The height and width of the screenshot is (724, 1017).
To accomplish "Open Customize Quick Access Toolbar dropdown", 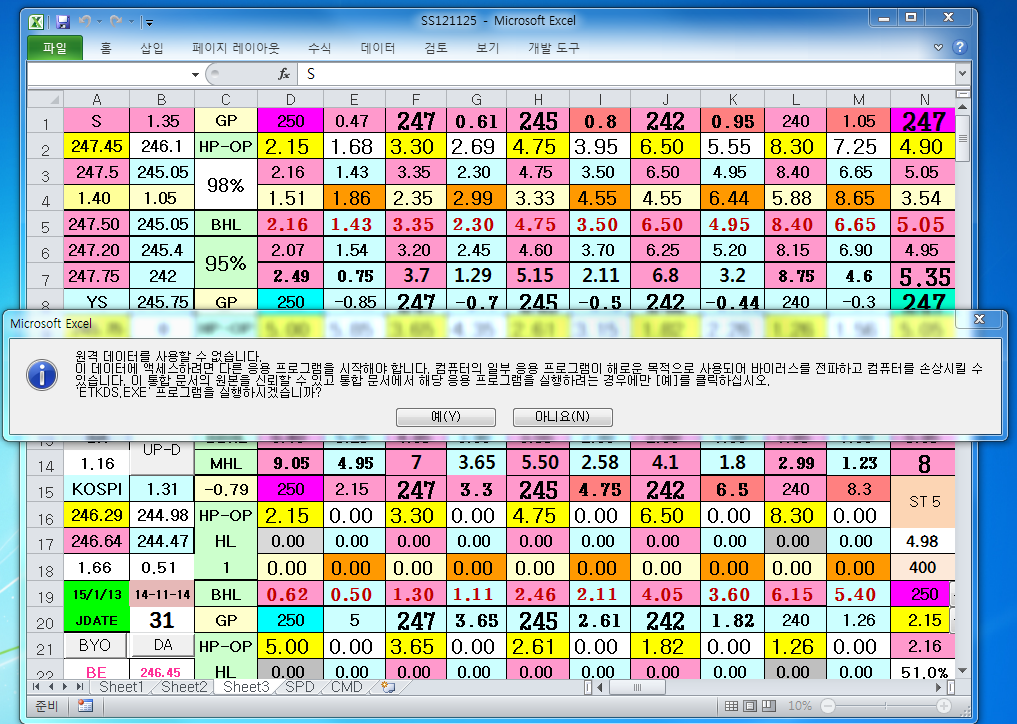I will 149,22.
